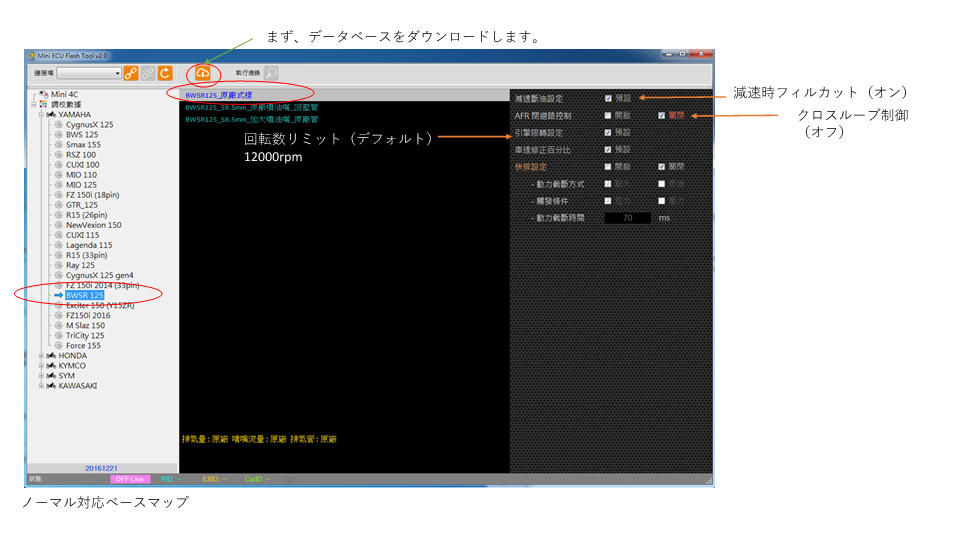Click database version 20161221 label

point(102,468)
